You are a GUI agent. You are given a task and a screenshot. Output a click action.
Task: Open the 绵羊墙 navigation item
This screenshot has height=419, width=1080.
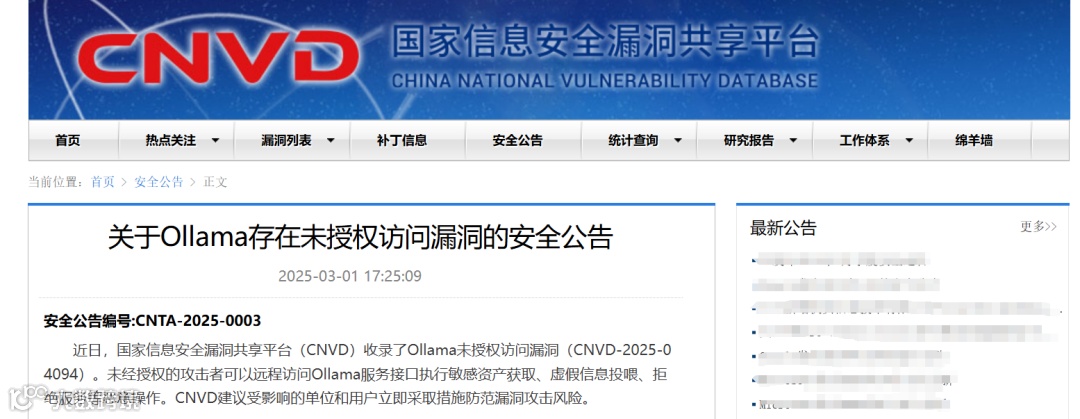coord(974,141)
